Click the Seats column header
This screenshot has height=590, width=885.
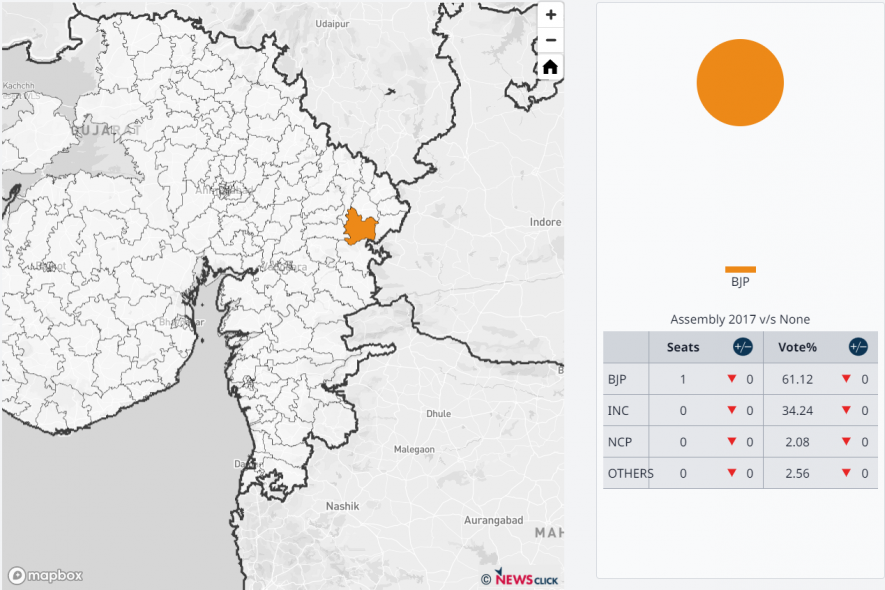click(x=683, y=347)
